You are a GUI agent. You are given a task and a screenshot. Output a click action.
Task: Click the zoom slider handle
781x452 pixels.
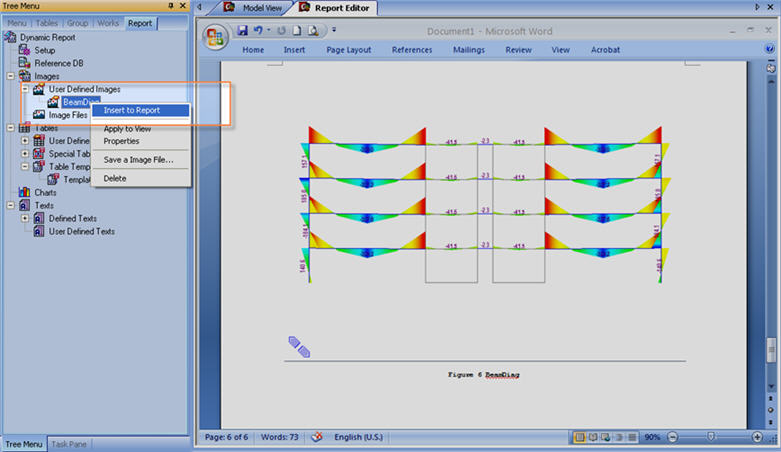pos(713,437)
